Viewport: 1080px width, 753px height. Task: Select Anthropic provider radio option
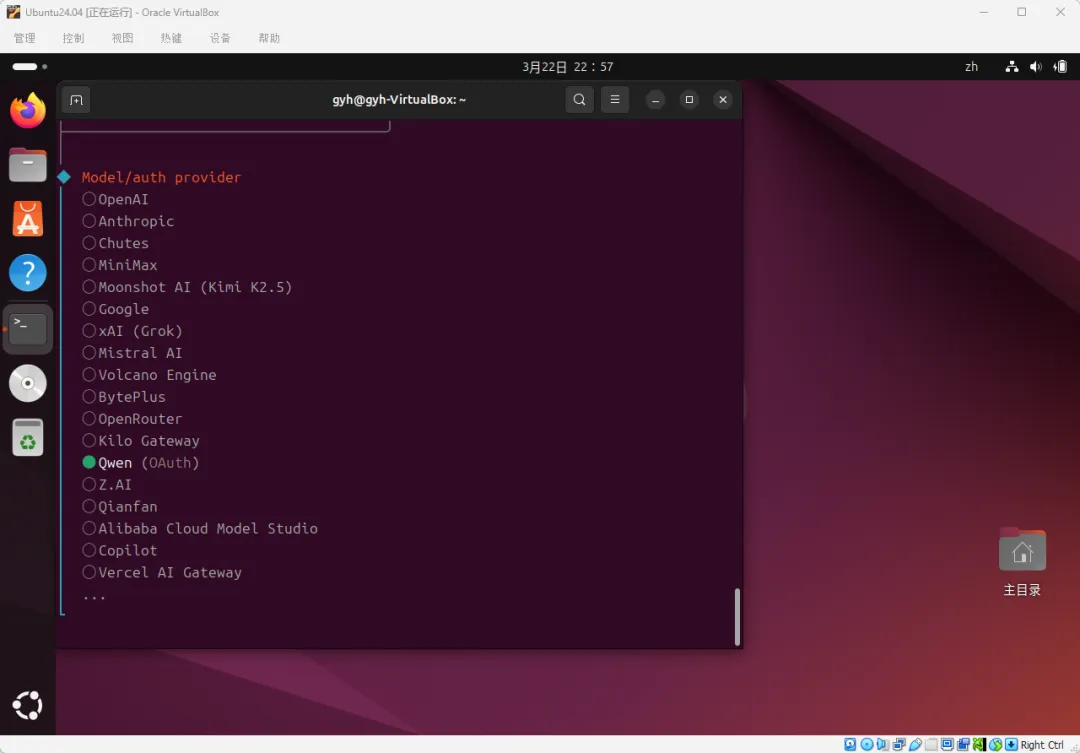coord(128,221)
